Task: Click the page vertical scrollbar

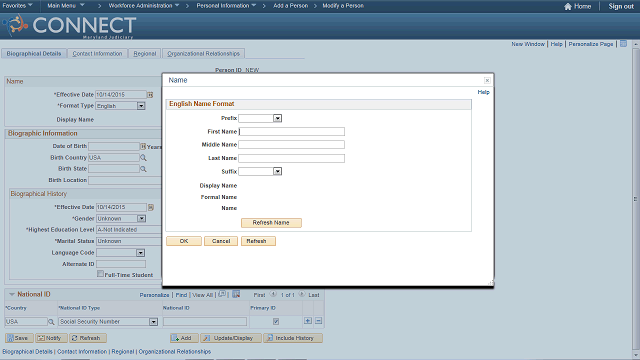Action: pos(636,199)
